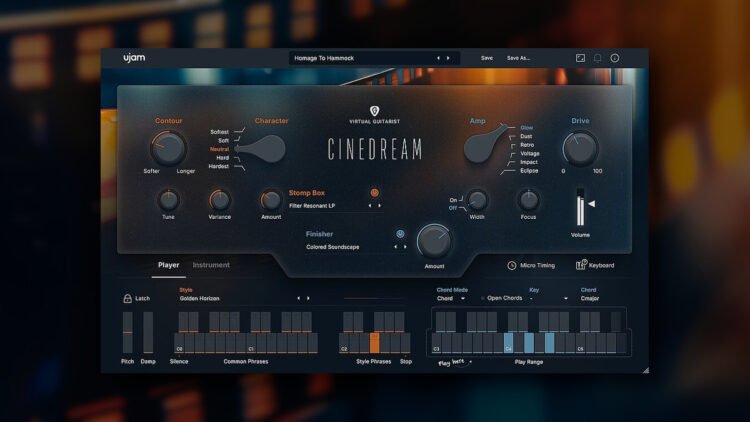Click the Stomp Box Amount knob

click(271, 200)
